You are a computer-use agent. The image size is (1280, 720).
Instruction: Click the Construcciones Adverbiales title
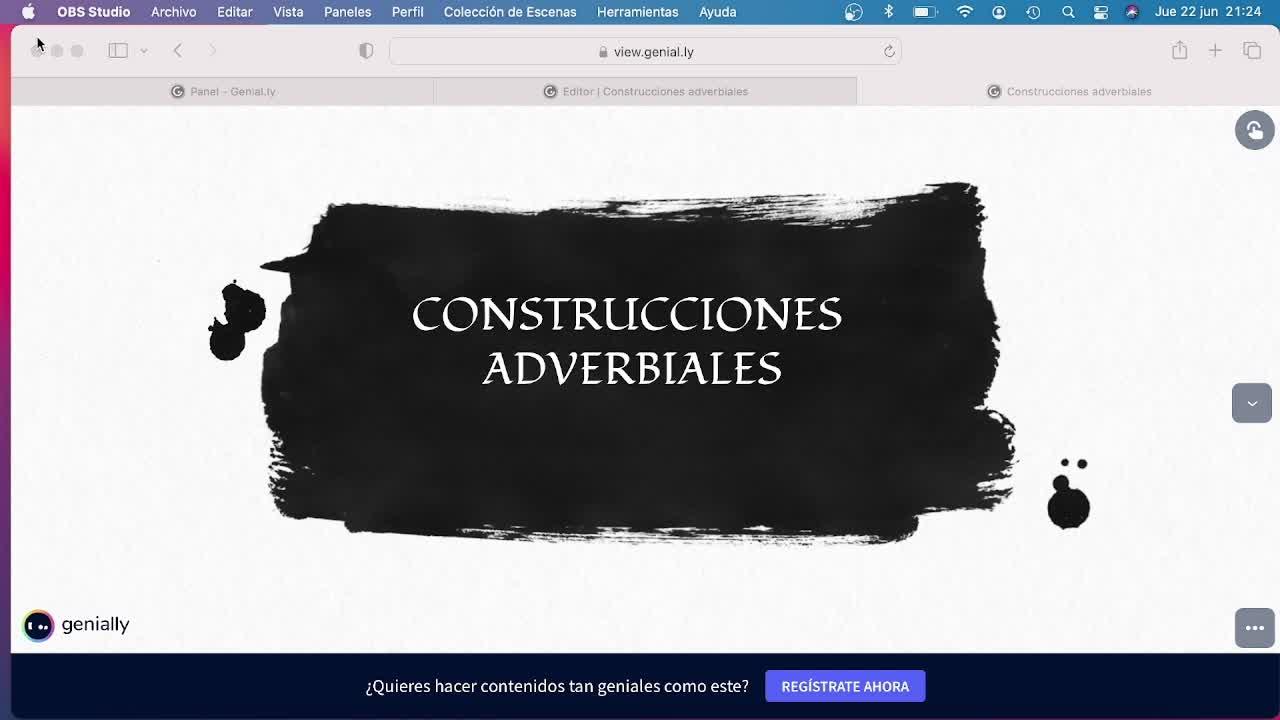628,341
